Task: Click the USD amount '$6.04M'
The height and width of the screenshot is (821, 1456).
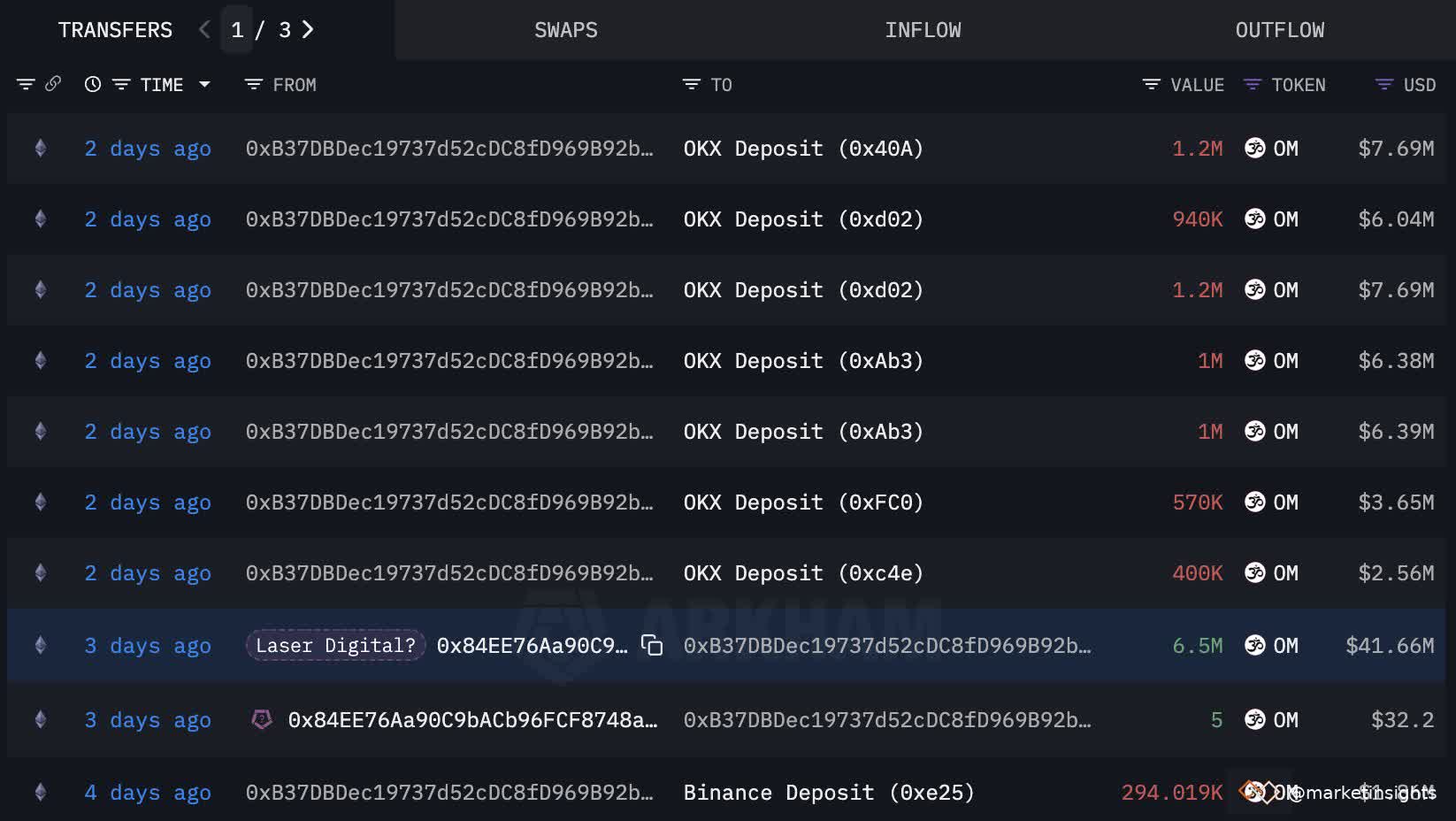Action: [1396, 219]
